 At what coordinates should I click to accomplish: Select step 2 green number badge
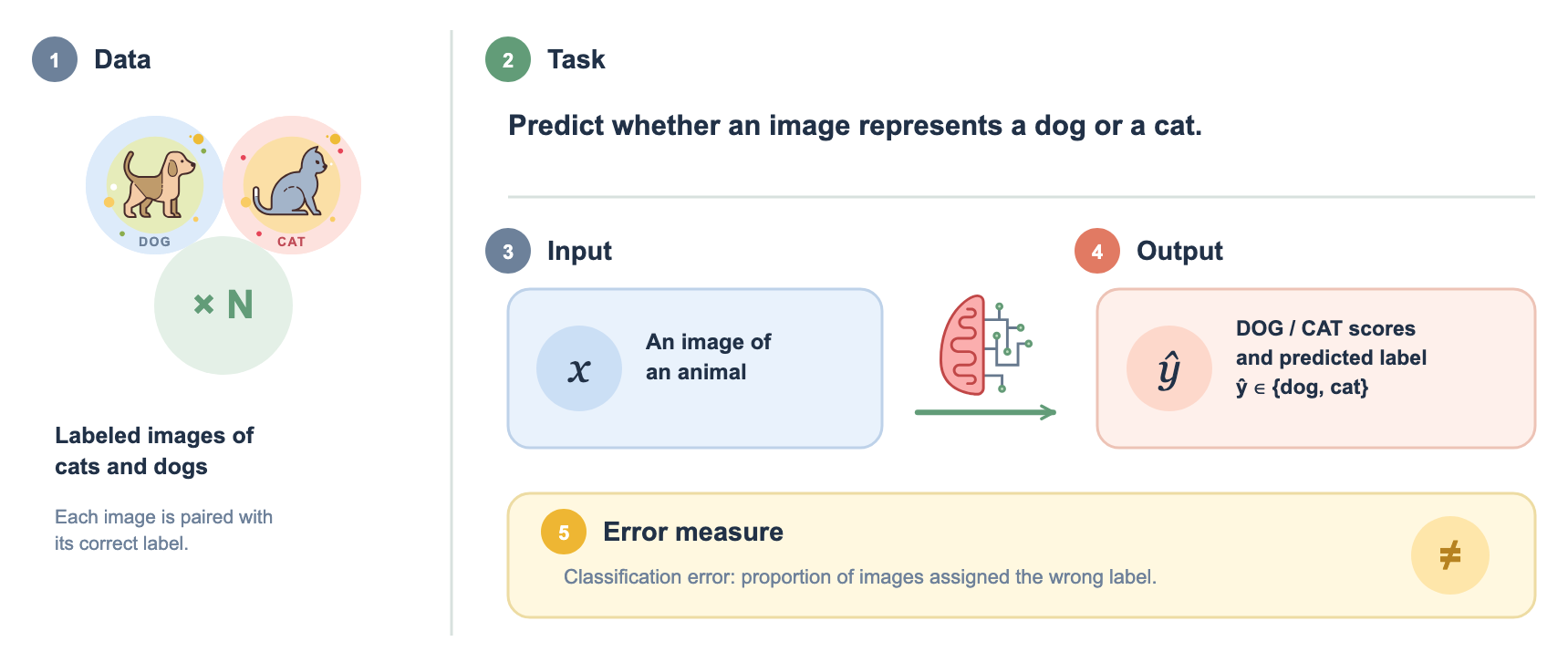pos(508,60)
